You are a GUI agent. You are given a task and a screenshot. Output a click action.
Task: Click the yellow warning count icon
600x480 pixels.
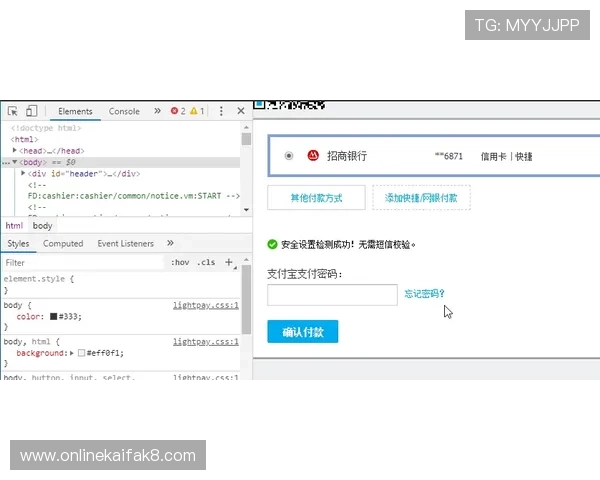(x=194, y=111)
